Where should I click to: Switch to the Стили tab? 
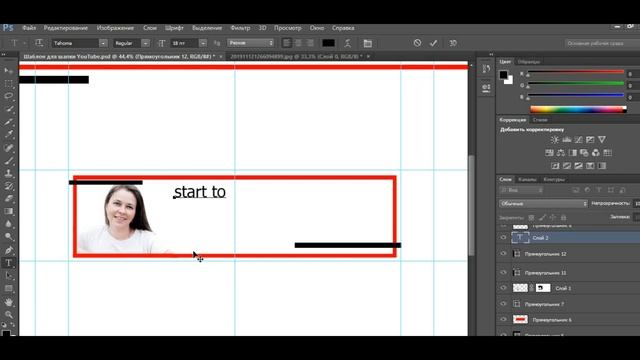coord(540,120)
